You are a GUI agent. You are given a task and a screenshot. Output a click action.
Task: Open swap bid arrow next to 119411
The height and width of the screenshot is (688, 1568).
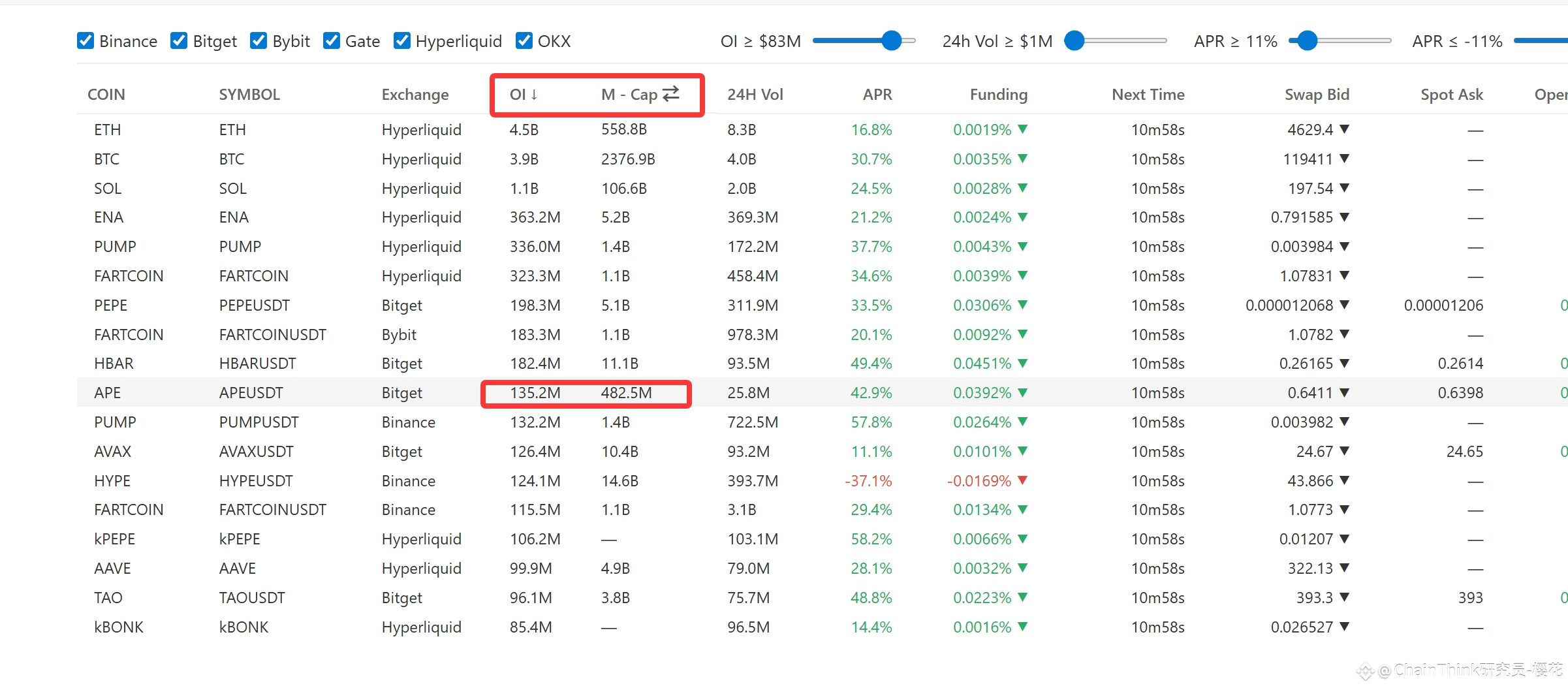[1344, 159]
